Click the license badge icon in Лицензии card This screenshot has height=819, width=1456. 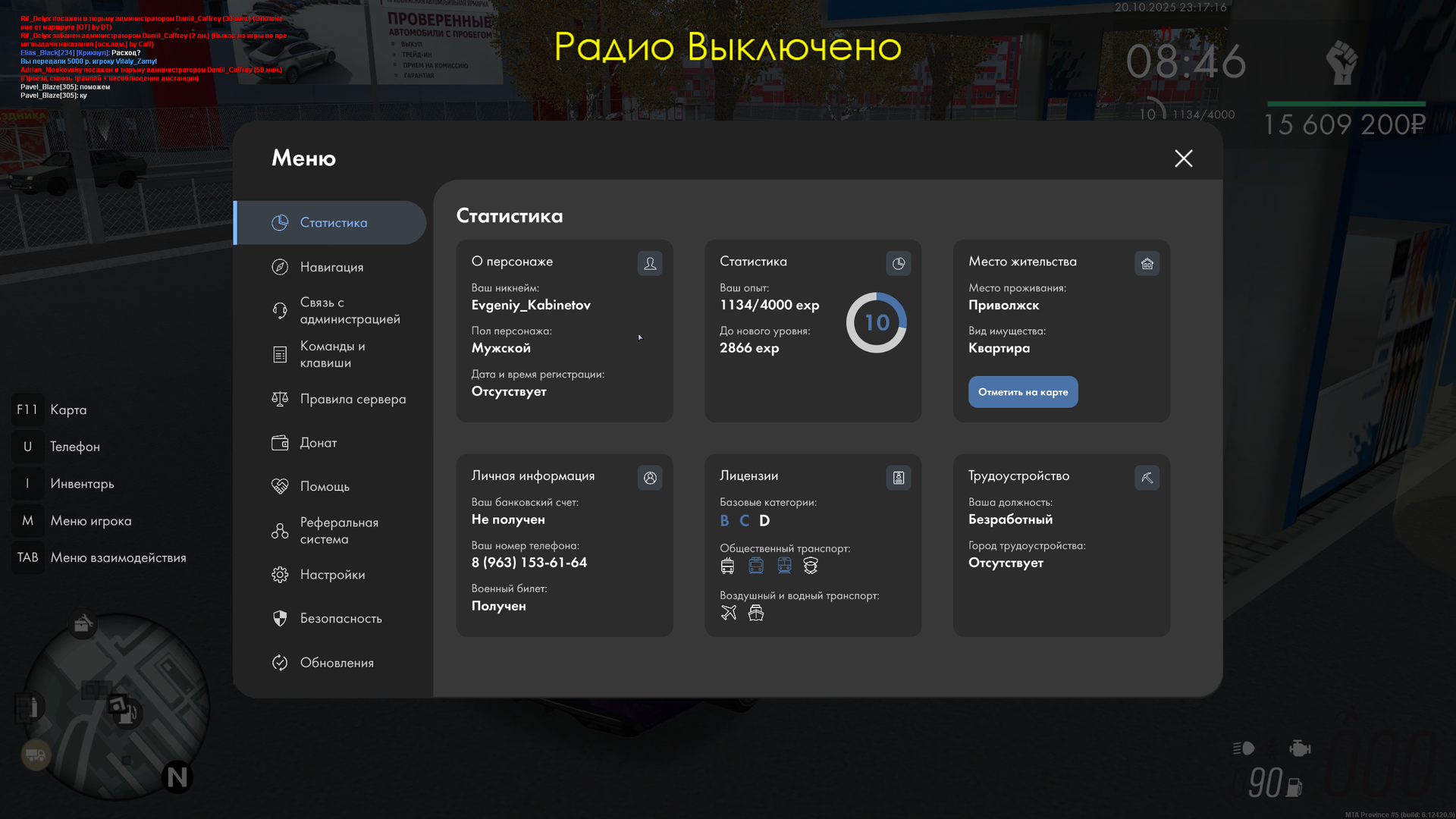899,478
